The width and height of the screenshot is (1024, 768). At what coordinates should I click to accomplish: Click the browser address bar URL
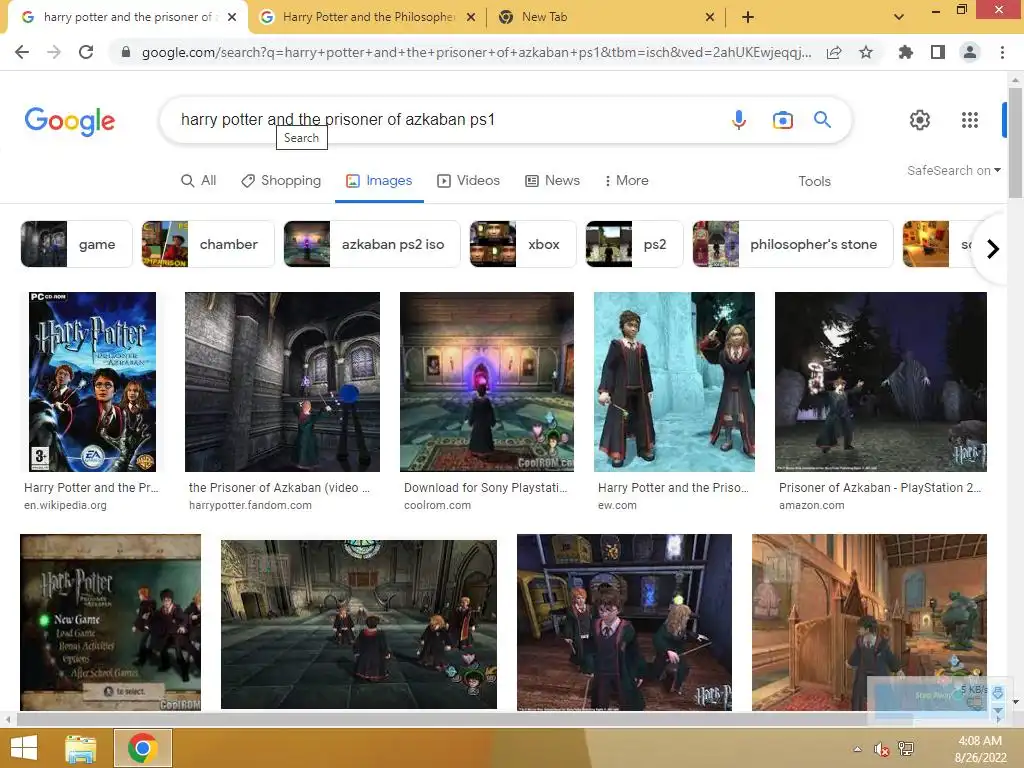[476, 52]
